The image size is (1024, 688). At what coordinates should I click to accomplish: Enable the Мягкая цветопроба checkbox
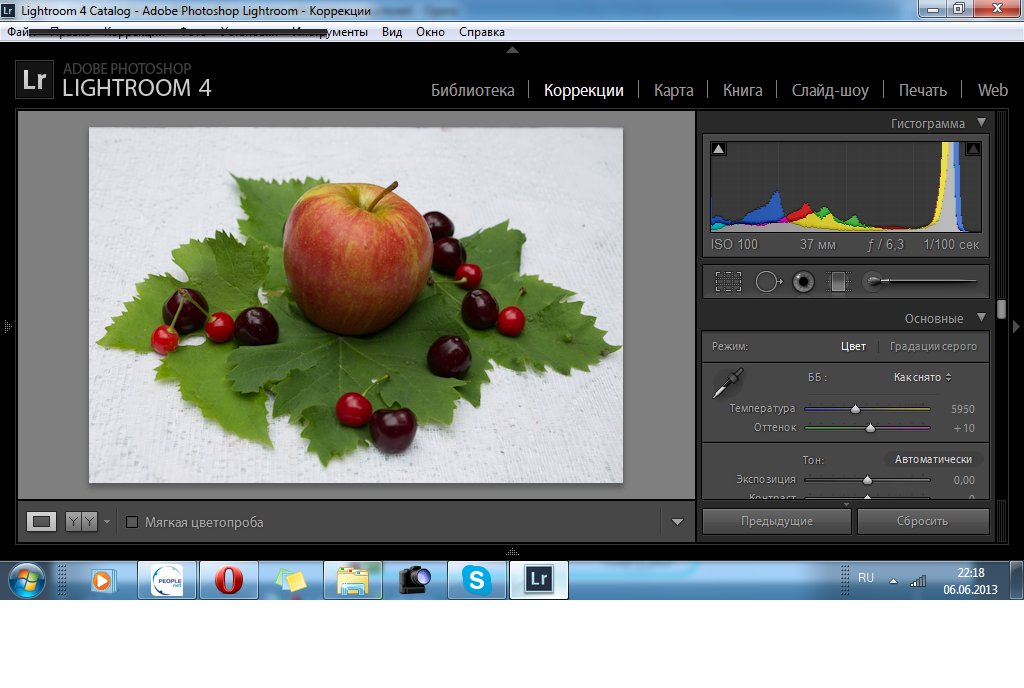[132, 522]
